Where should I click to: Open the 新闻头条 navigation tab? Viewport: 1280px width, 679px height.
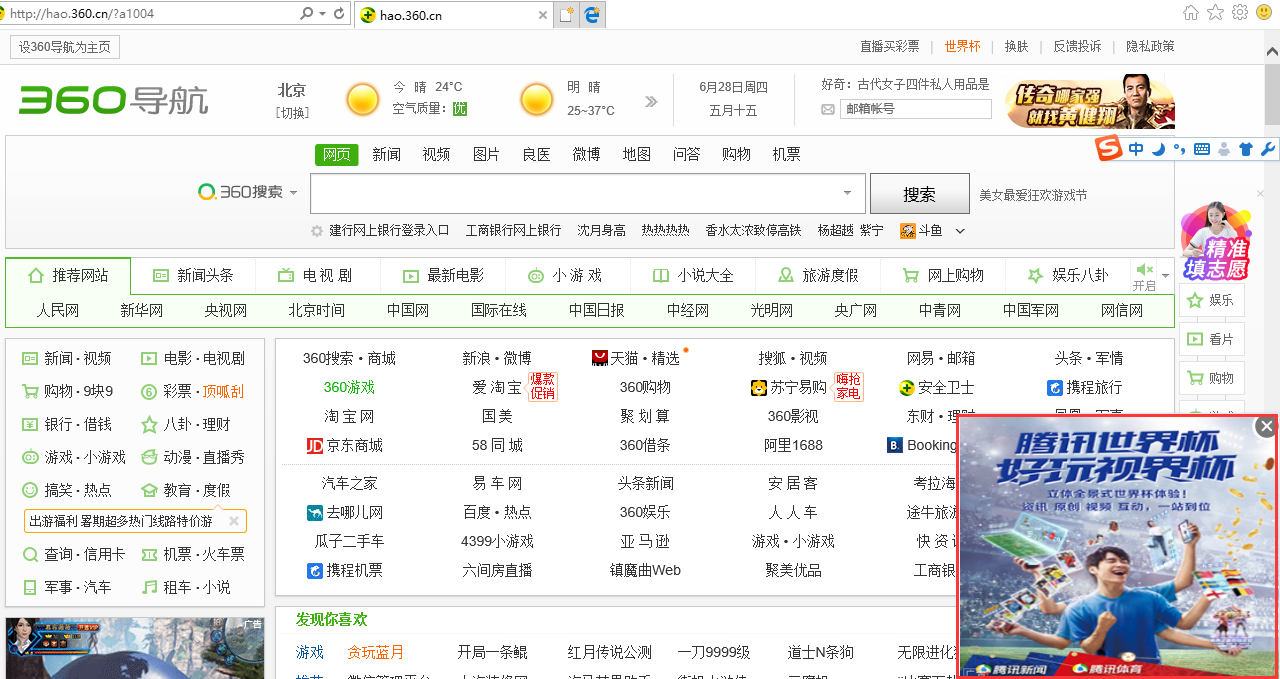tap(193, 275)
